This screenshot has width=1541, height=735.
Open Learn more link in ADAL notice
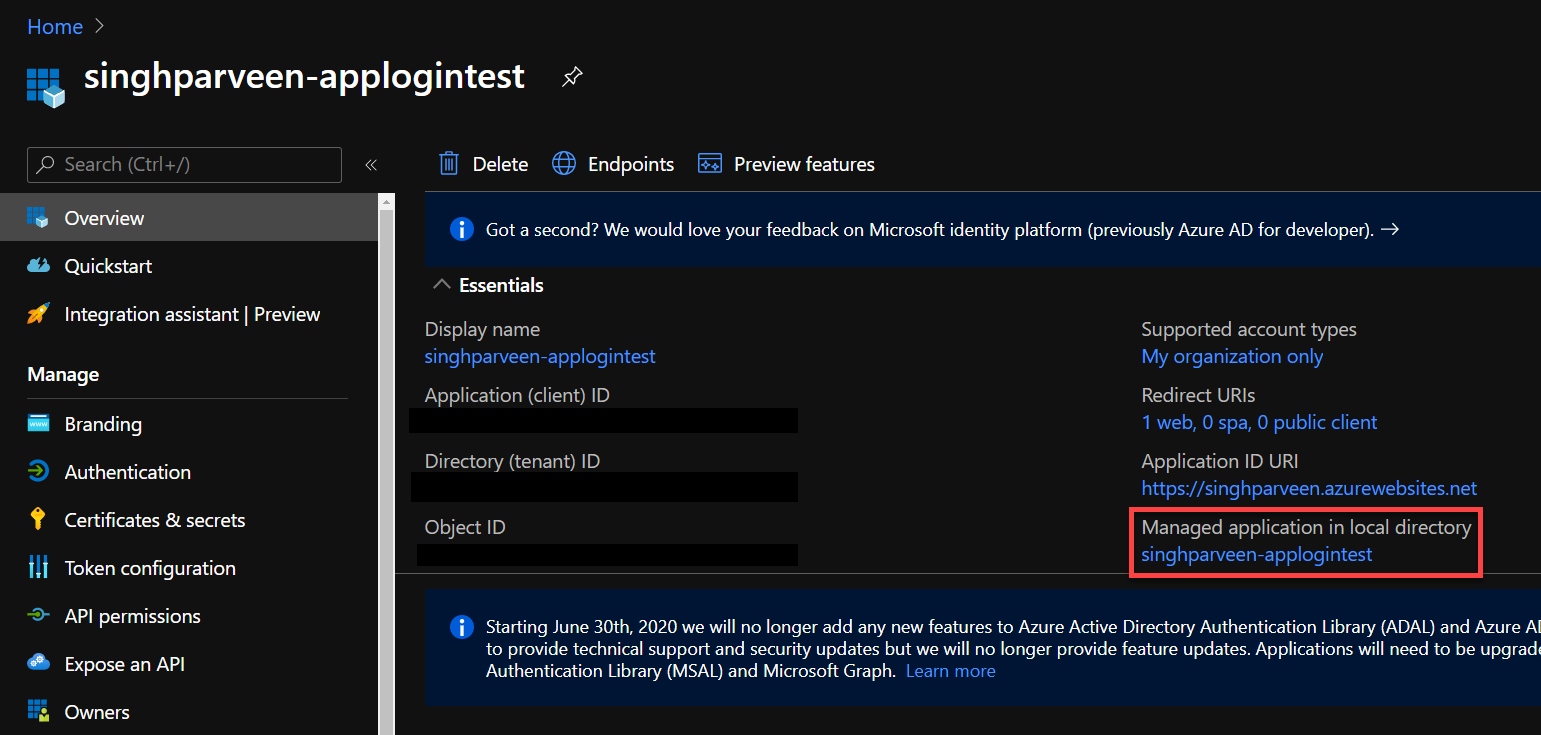[x=950, y=671]
